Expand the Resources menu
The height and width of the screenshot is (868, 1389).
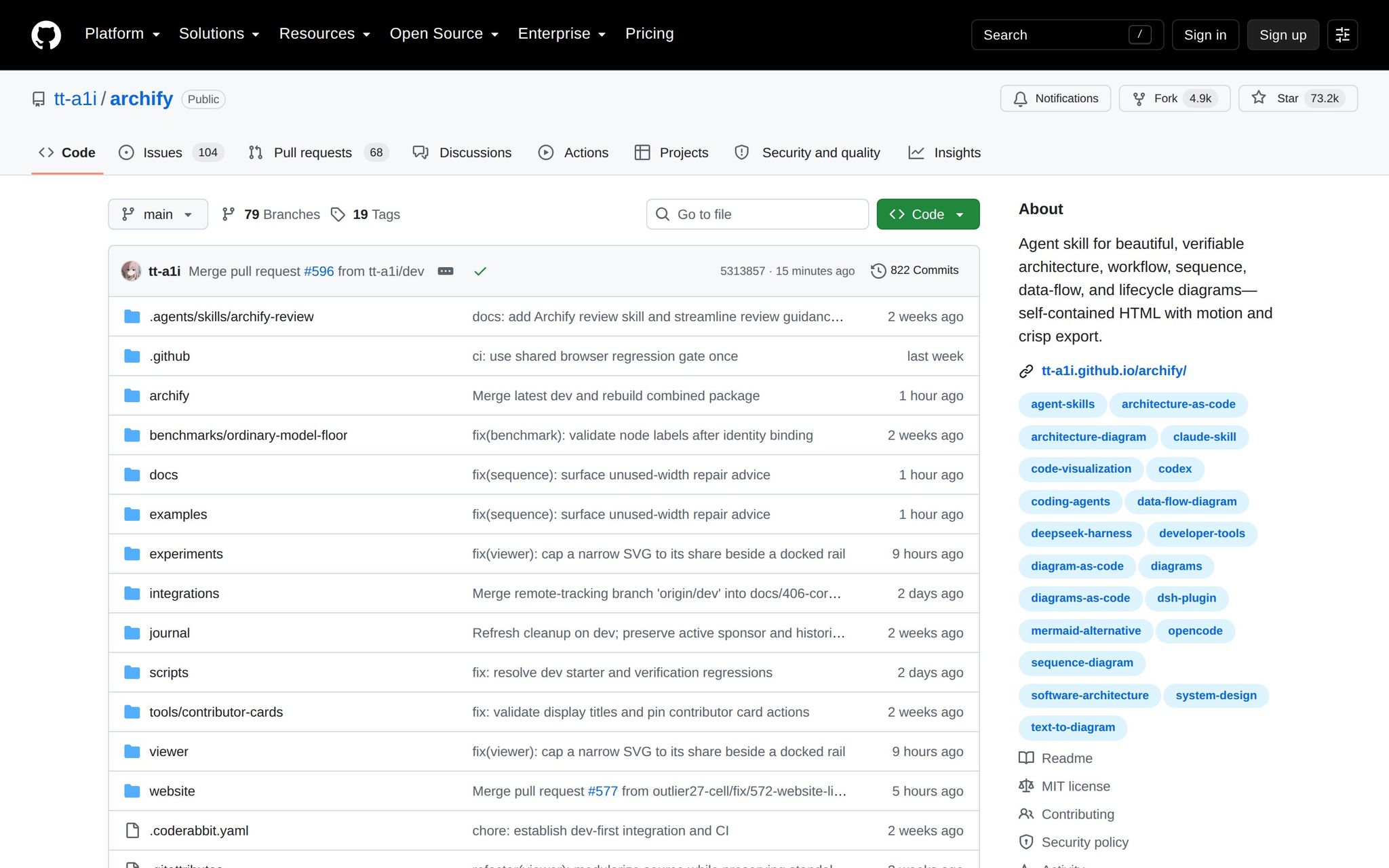pos(325,34)
